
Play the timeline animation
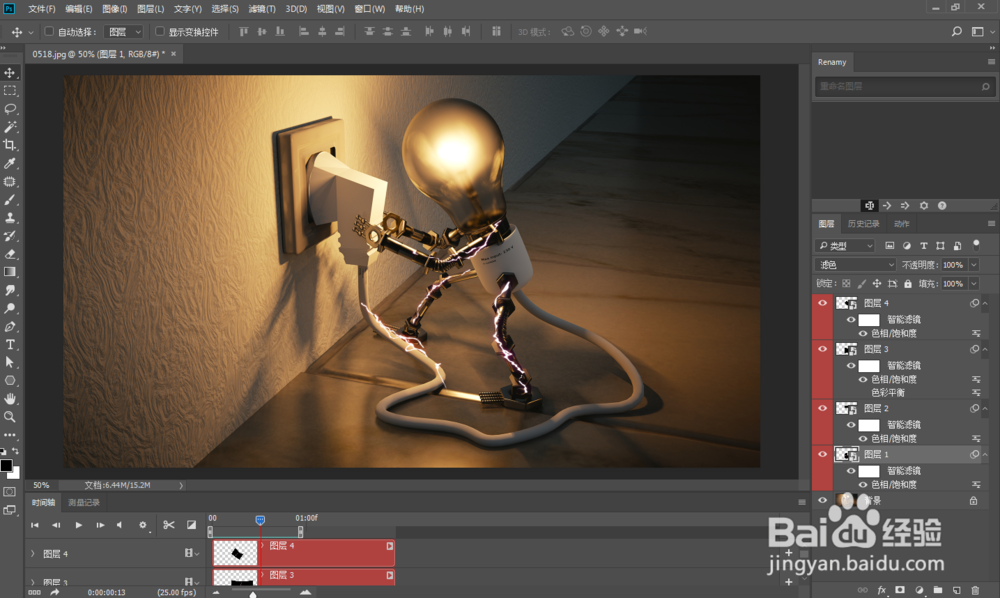tap(78, 525)
